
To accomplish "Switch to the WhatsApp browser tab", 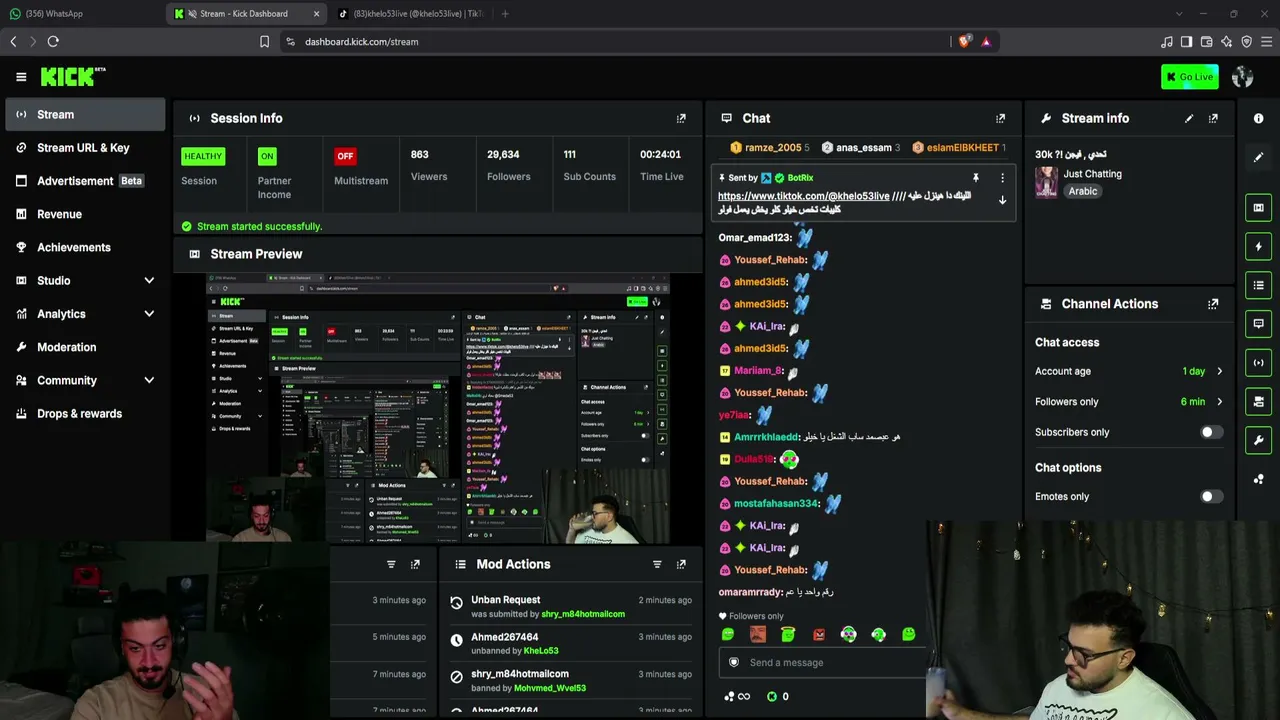I will 84,14.
